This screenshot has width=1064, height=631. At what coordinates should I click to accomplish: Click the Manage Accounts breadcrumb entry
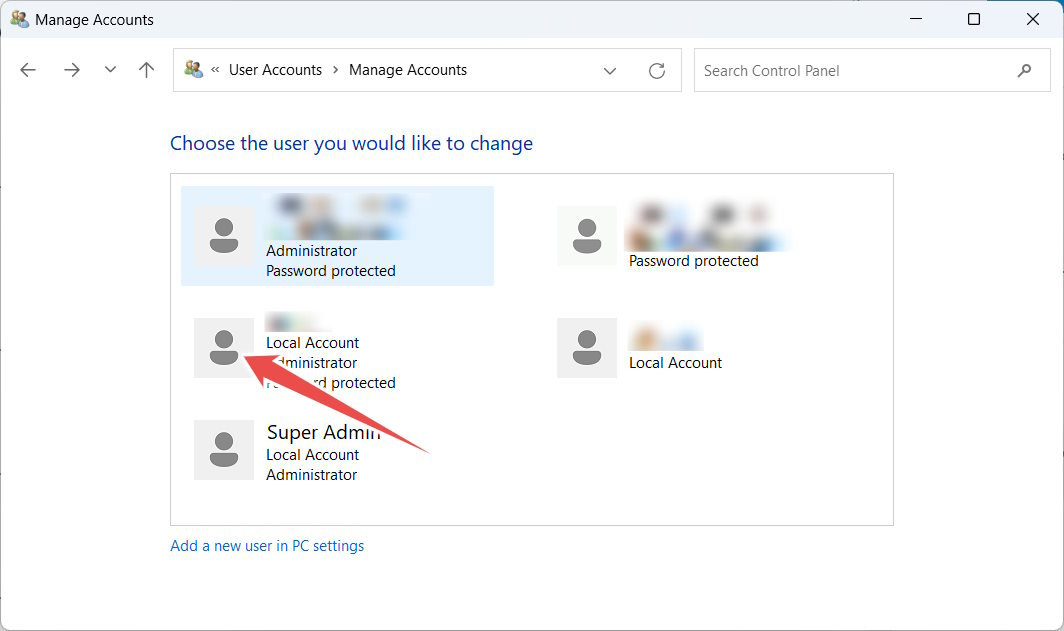pyautogui.click(x=408, y=69)
